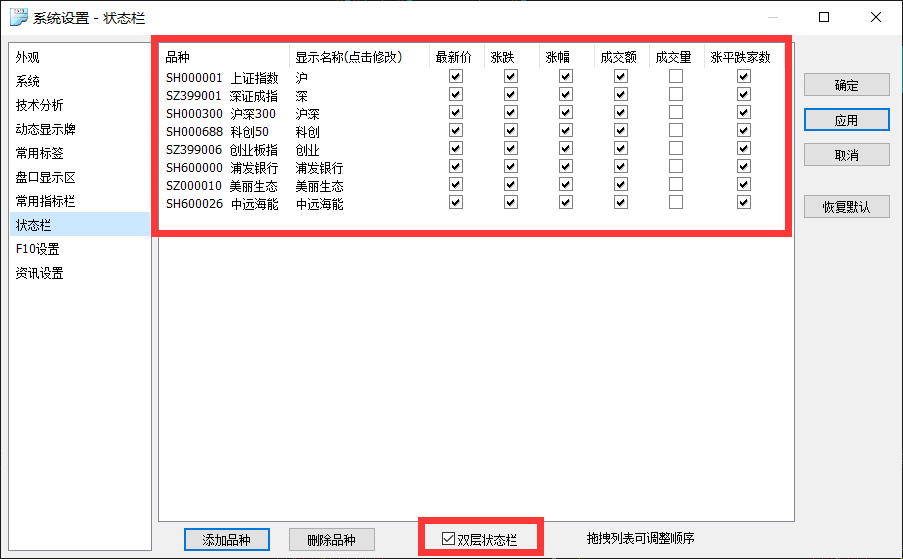Select 状态栏 in the sidebar

(x=80, y=225)
